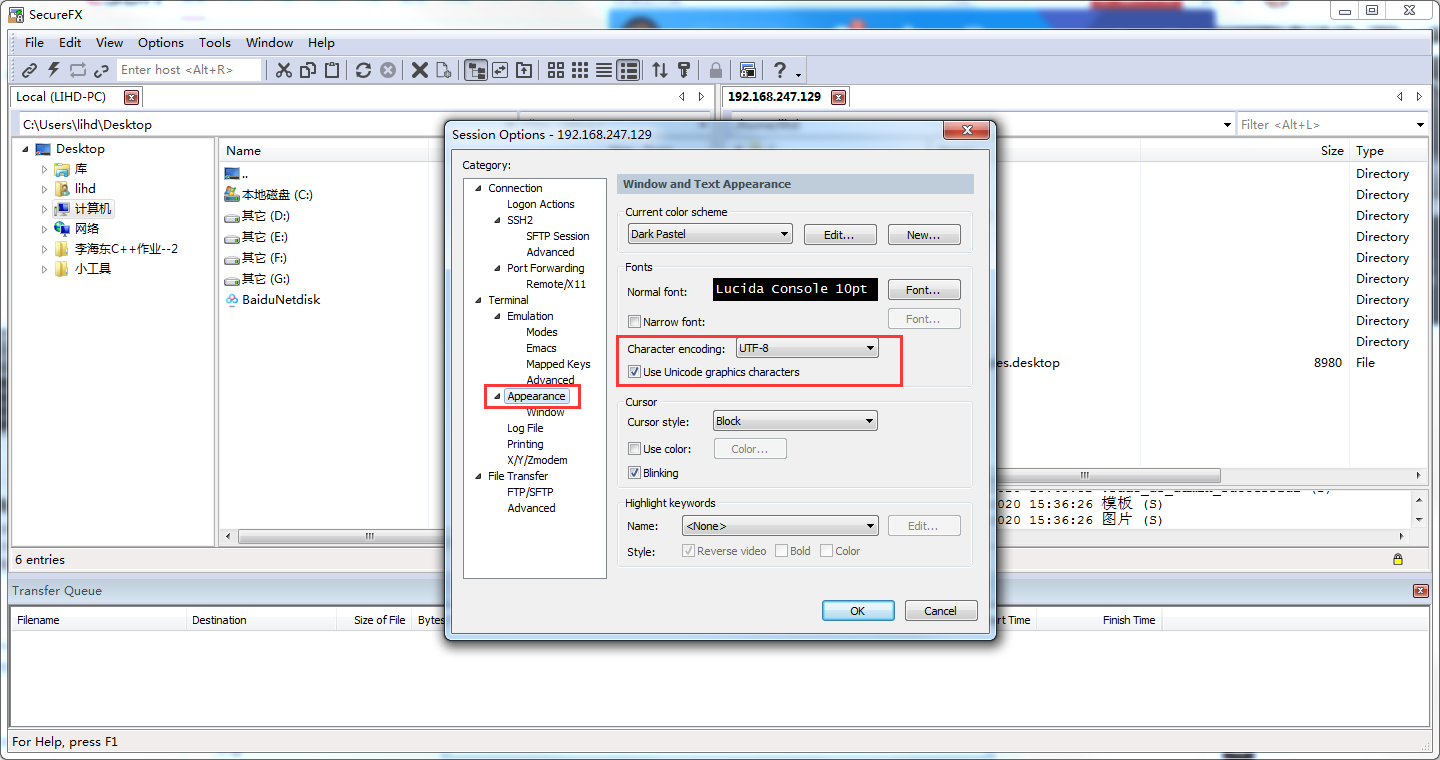Open the Options menu

coord(161,43)
